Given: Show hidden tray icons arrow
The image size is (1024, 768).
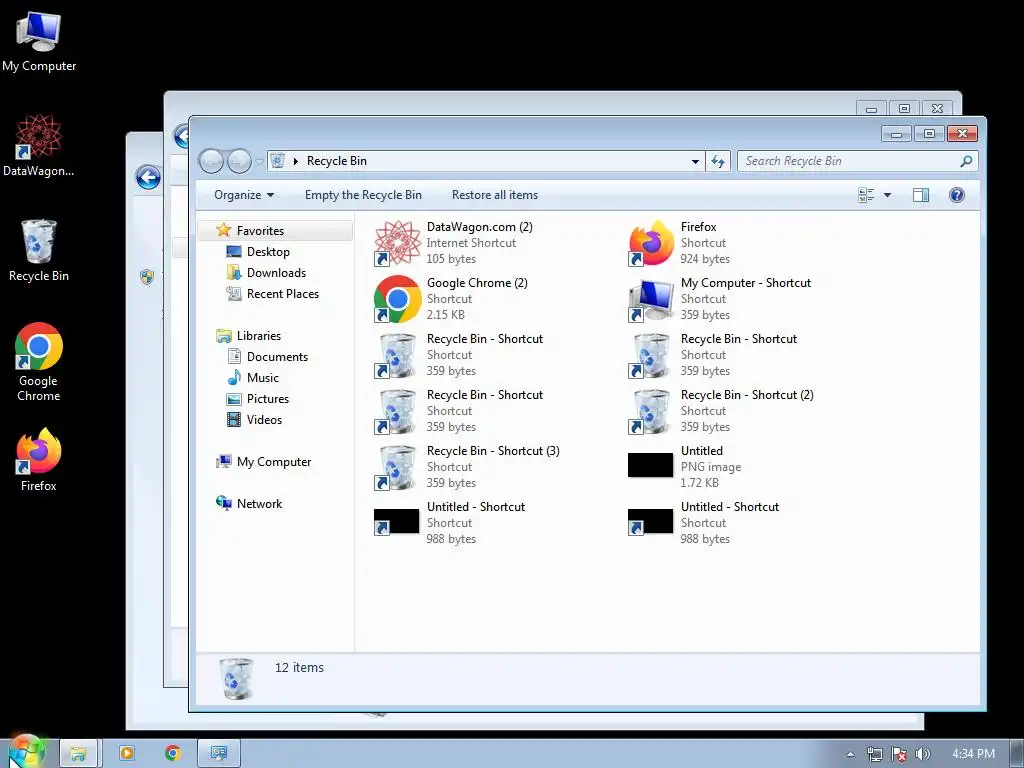Looking at the screenshot, I should click(850, 754).
